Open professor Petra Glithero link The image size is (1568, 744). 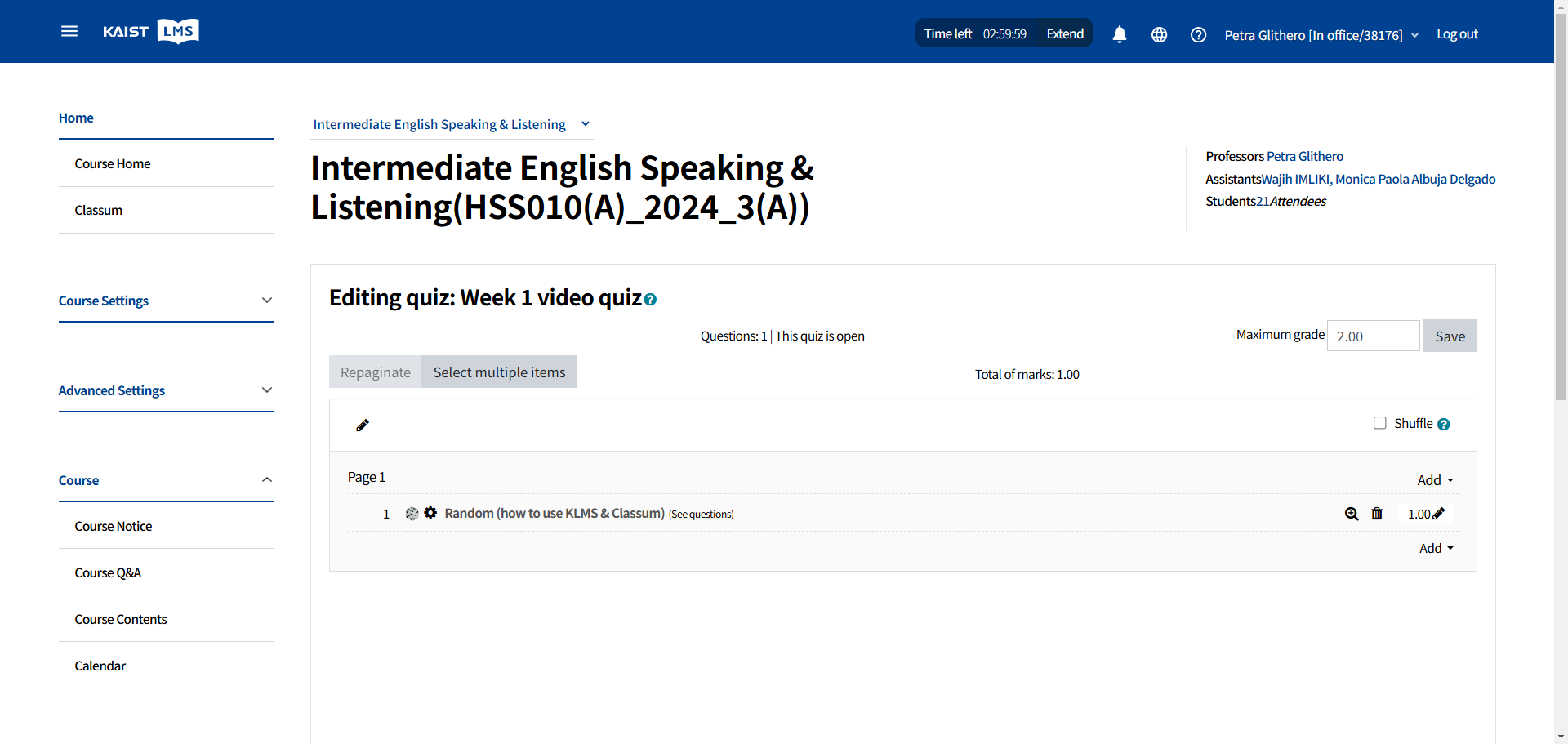[x=1304, y=156]
